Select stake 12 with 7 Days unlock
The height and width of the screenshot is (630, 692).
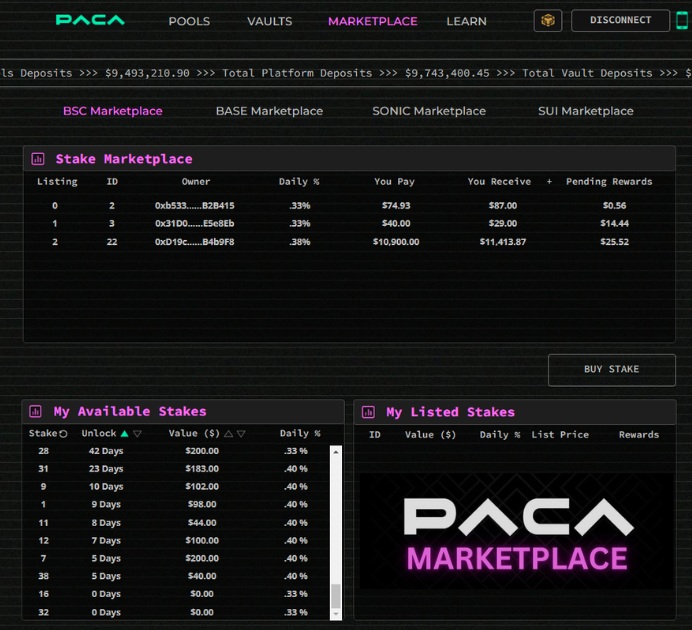[177, 540]
